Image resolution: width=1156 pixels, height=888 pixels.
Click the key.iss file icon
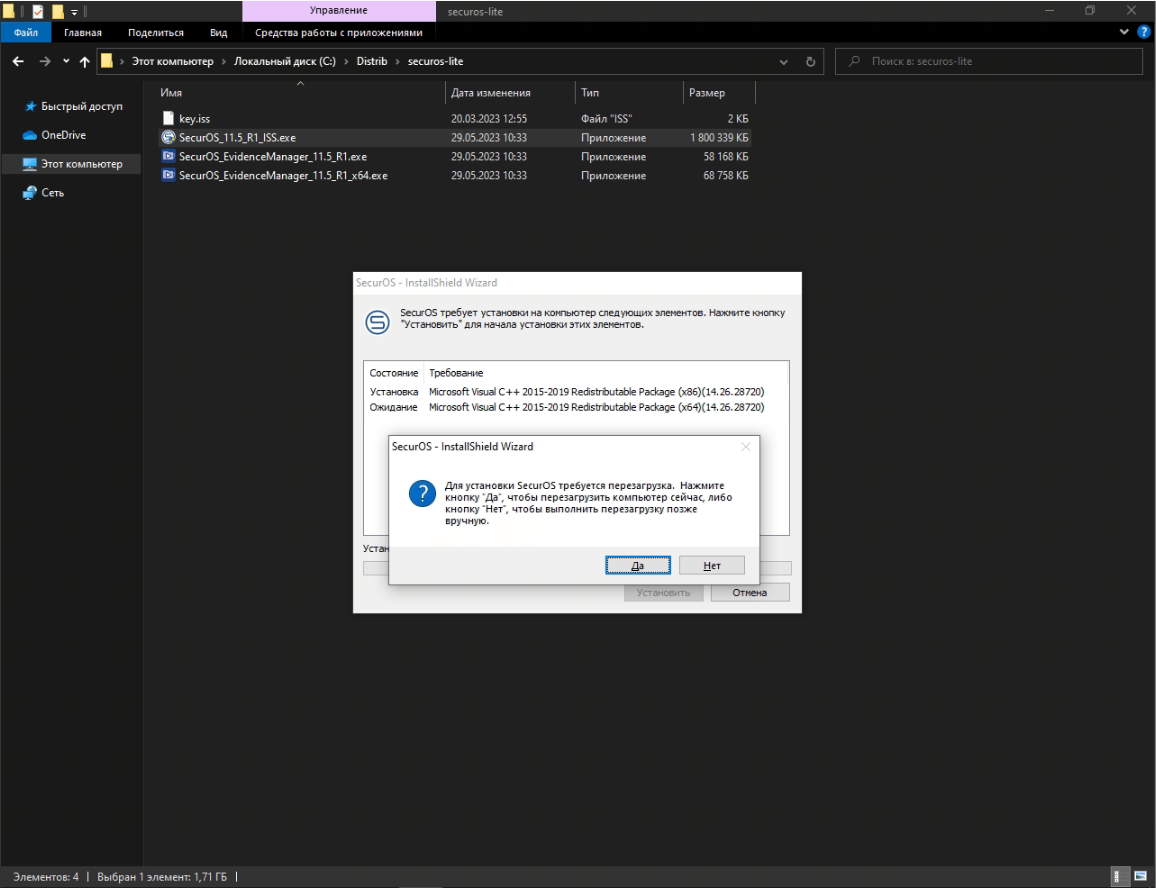pyautogui.click(x=168, y=118)
